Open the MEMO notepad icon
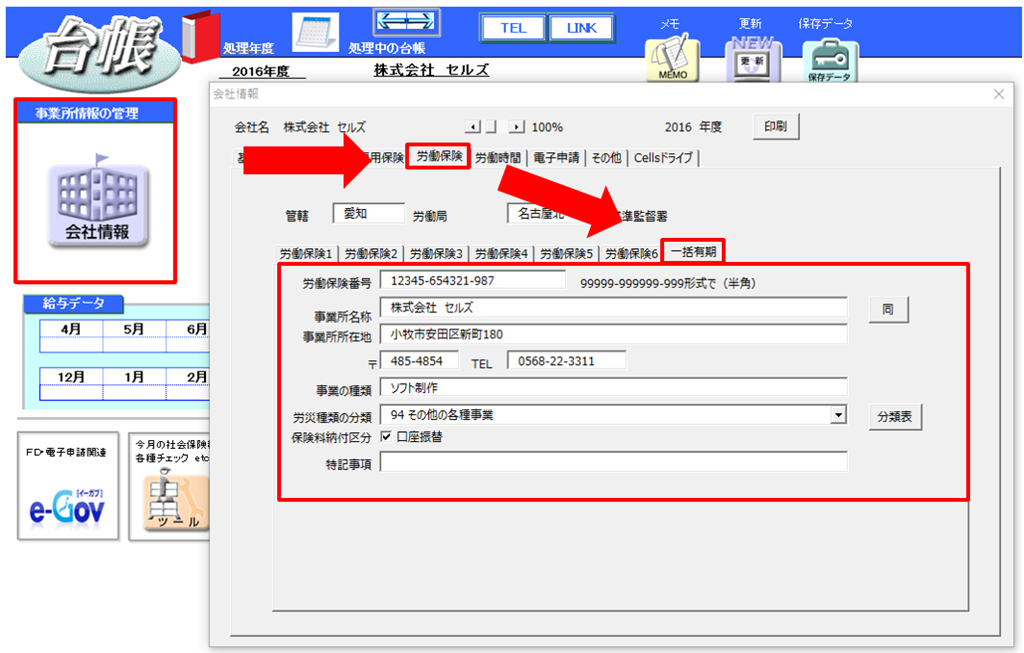The image size is (1024, 653). 673,59
